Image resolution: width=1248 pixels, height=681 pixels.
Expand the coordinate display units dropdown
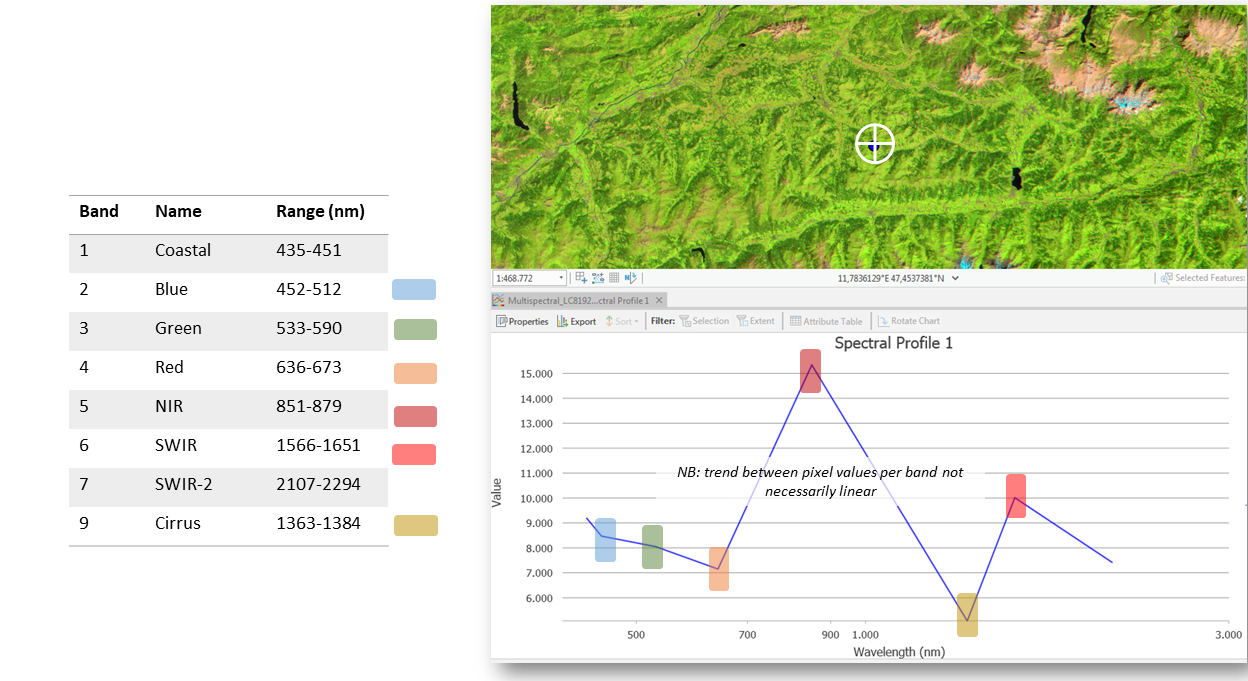(956, 278)
